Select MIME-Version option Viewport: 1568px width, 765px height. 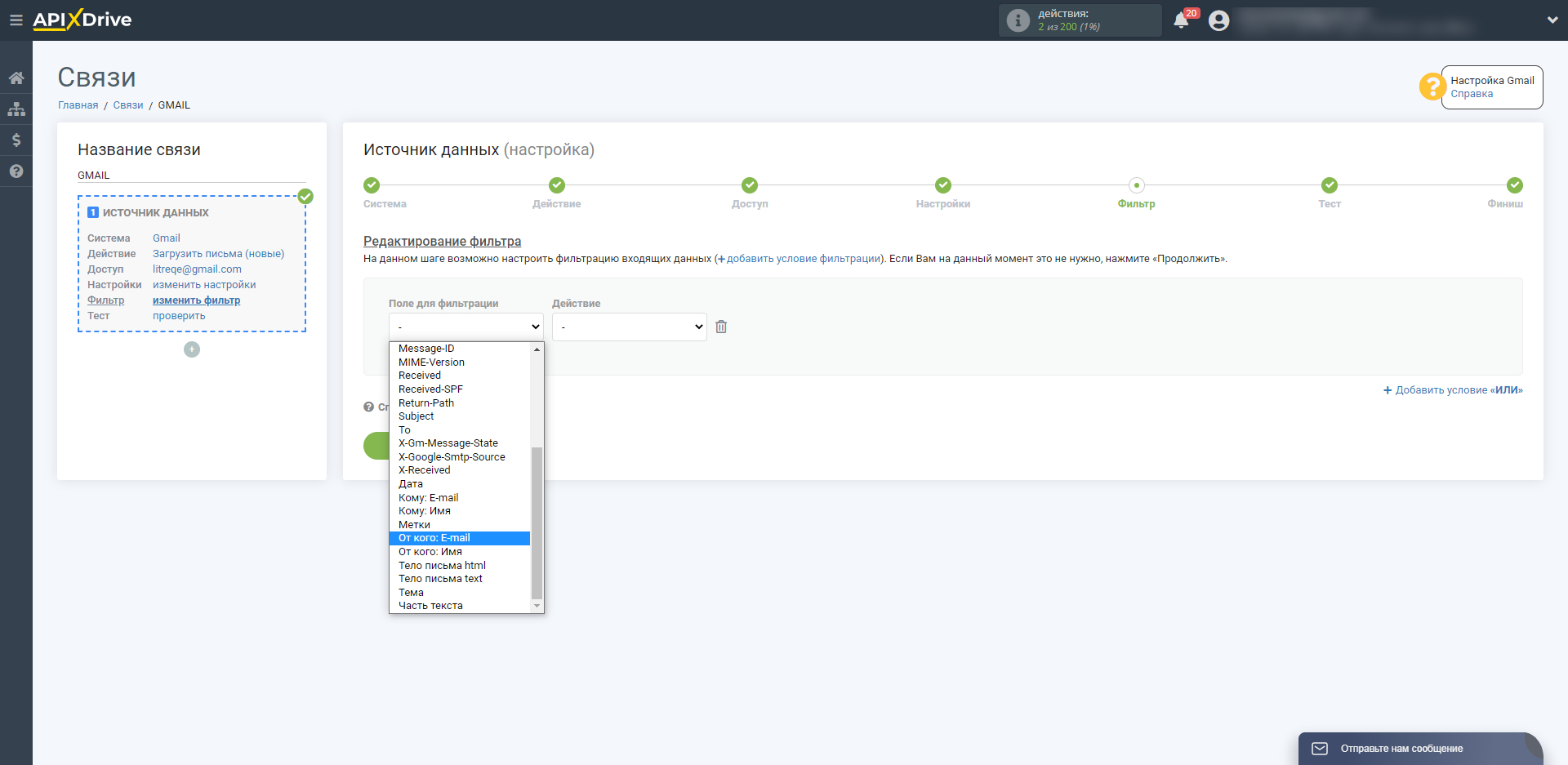click(x=460, y=362)
